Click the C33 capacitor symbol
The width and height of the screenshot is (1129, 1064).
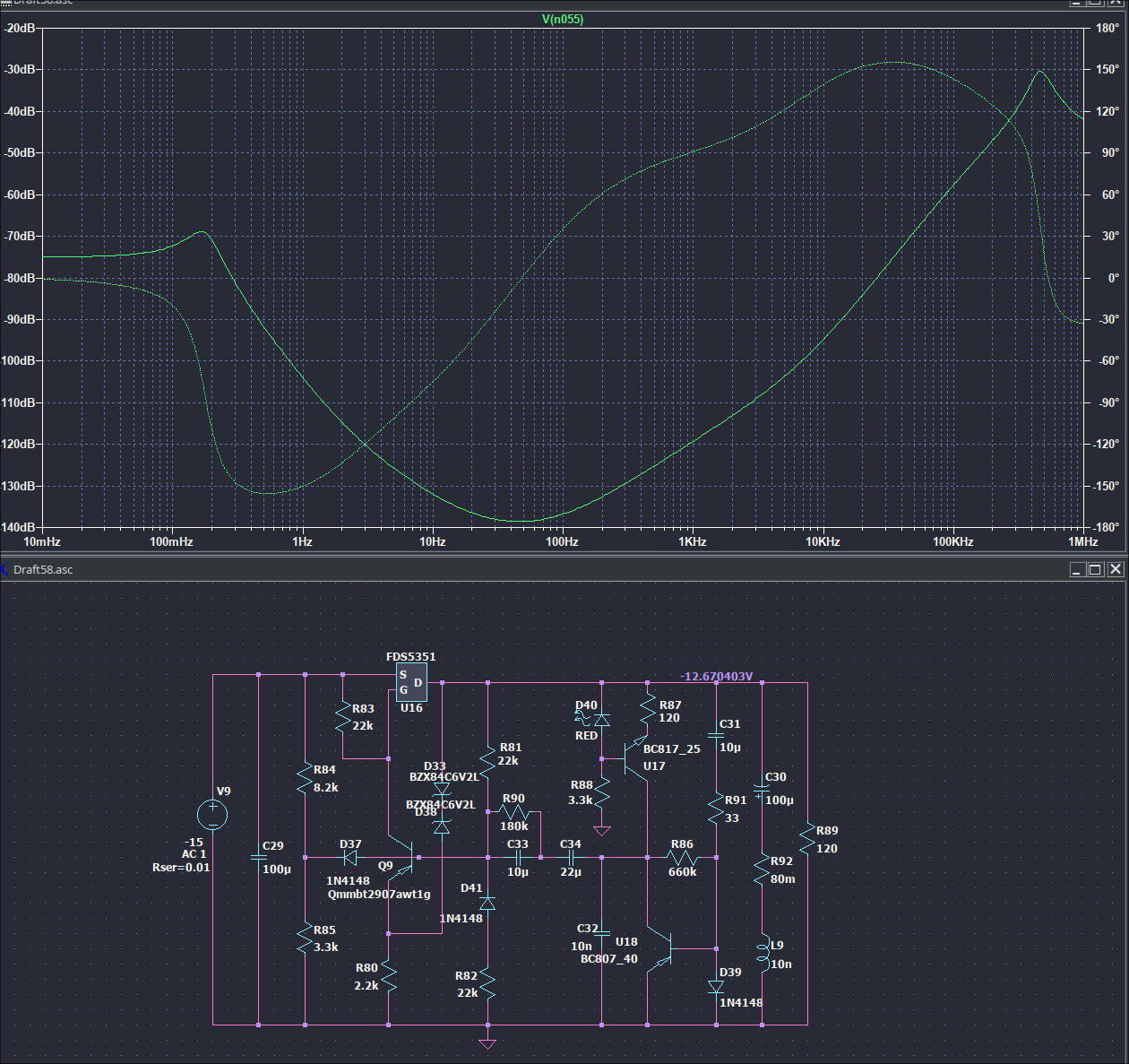(x=518, y=857)
